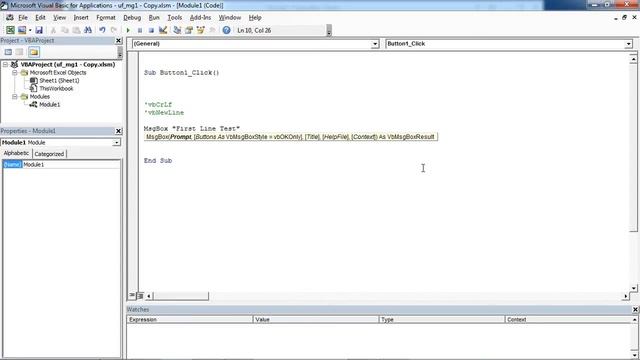Image resolution: width=640 pixels, height=360 pixels.
Task: Click Expression column header in Watches
Action: coord(190,320)
